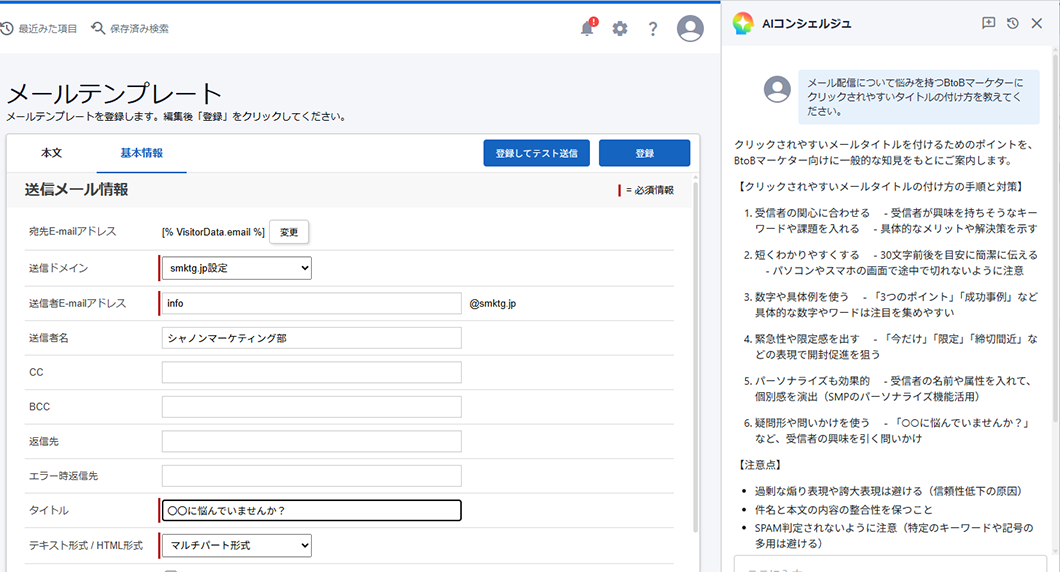Click the 変更 button for recipient address

(289, 232)
